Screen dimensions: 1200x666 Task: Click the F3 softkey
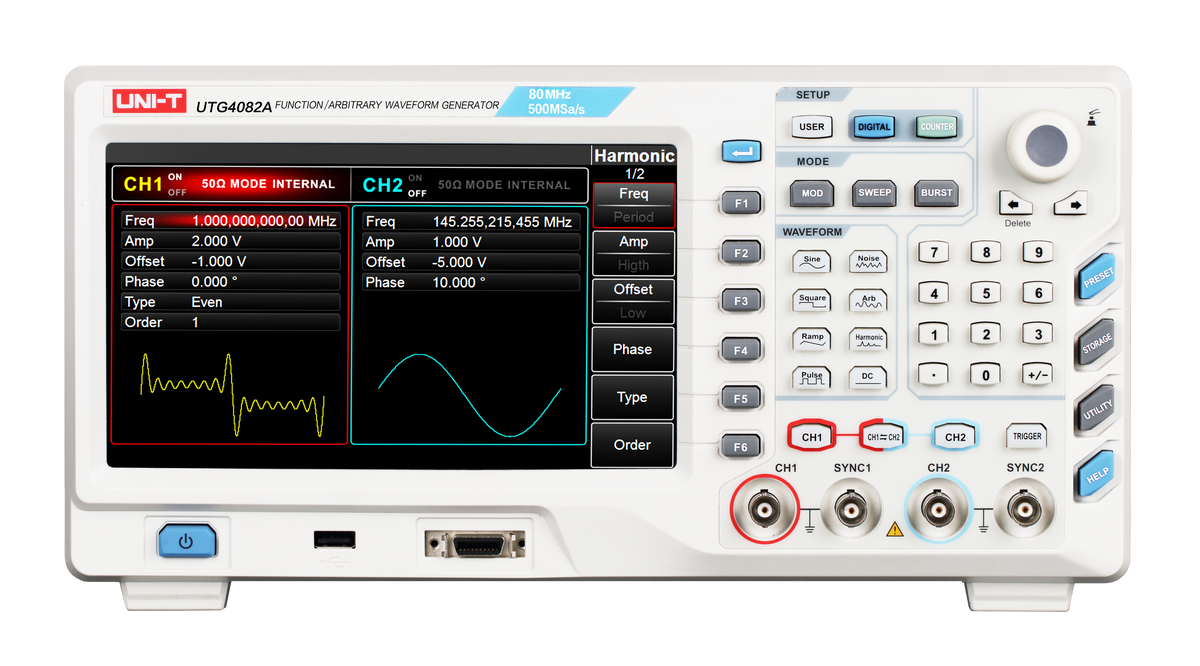click(x=741, y=300)
